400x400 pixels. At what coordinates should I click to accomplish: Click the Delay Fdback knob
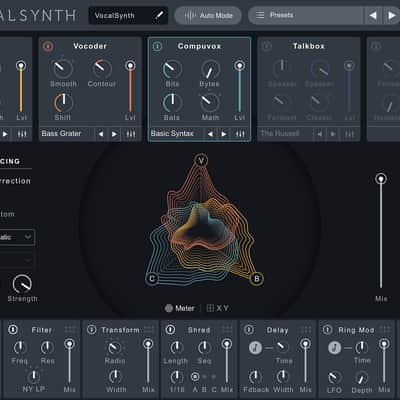pyautogui.click(x=255, y=377)
